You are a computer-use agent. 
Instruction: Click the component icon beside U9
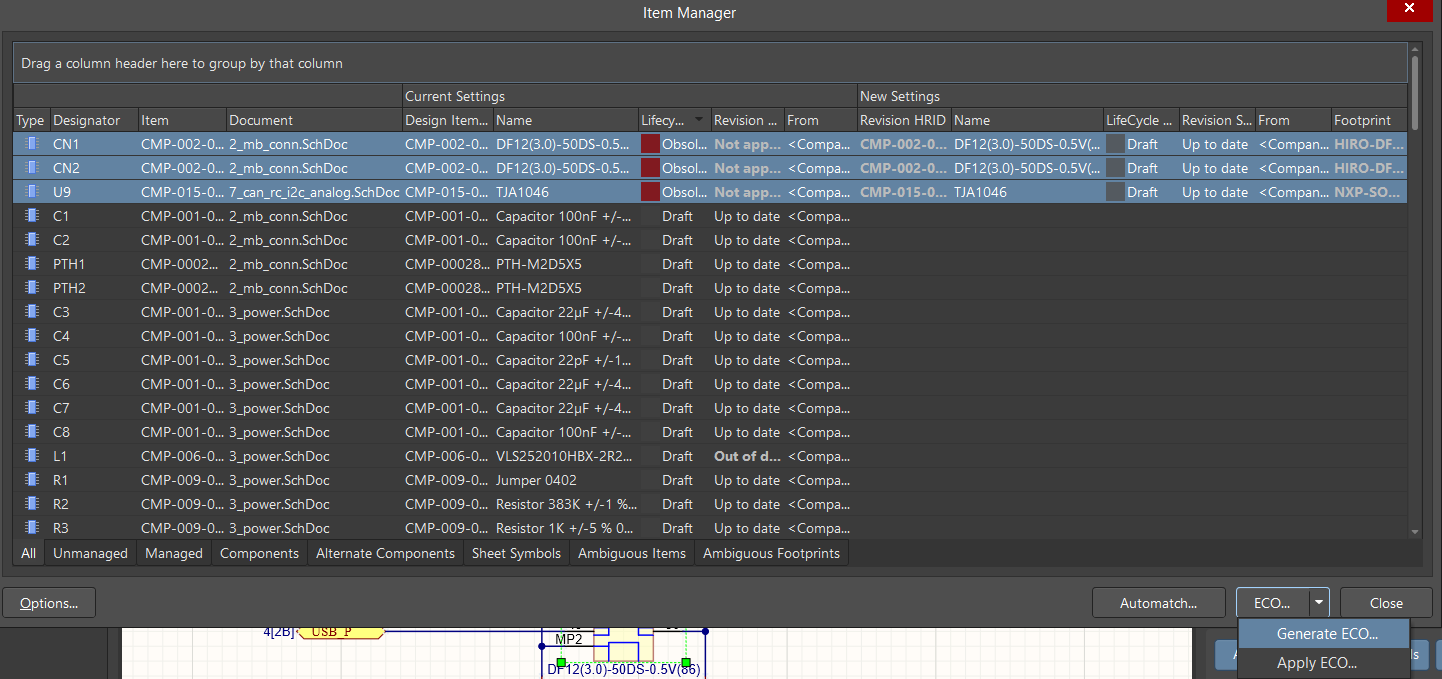coord(31,192)
